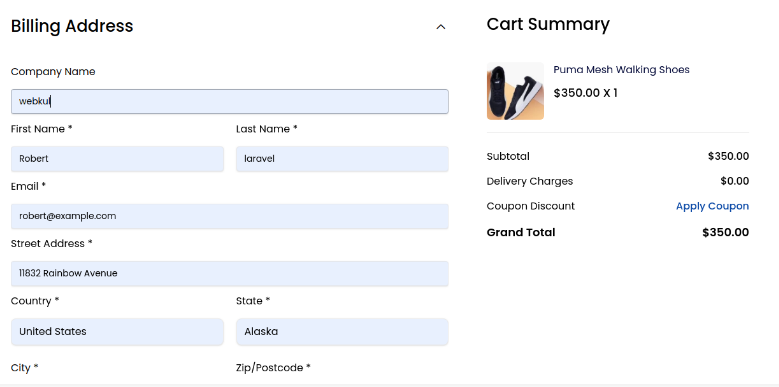Click the Street Address field
This screenshot has height=387, width=779.
[x=230, y=274]
